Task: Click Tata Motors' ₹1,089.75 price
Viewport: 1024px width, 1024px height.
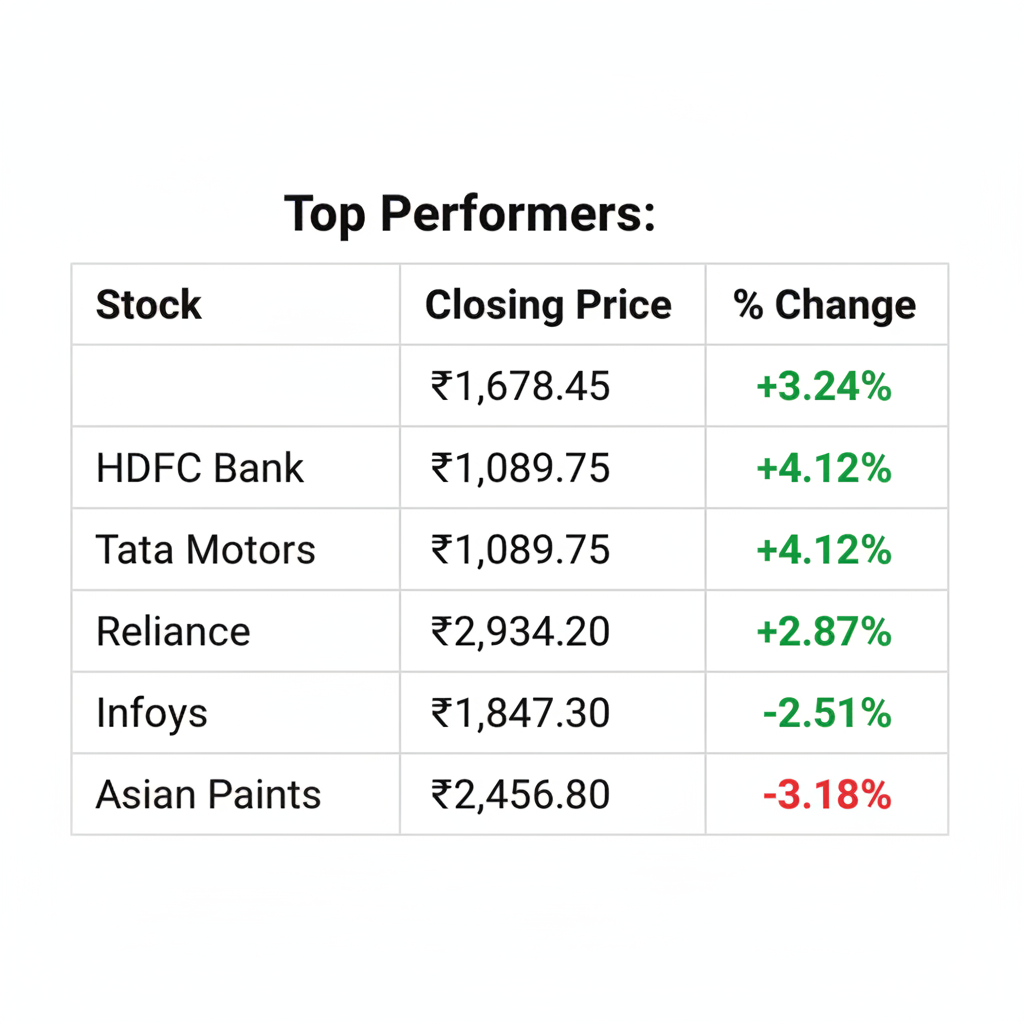Action: click(x=520, y=550)
